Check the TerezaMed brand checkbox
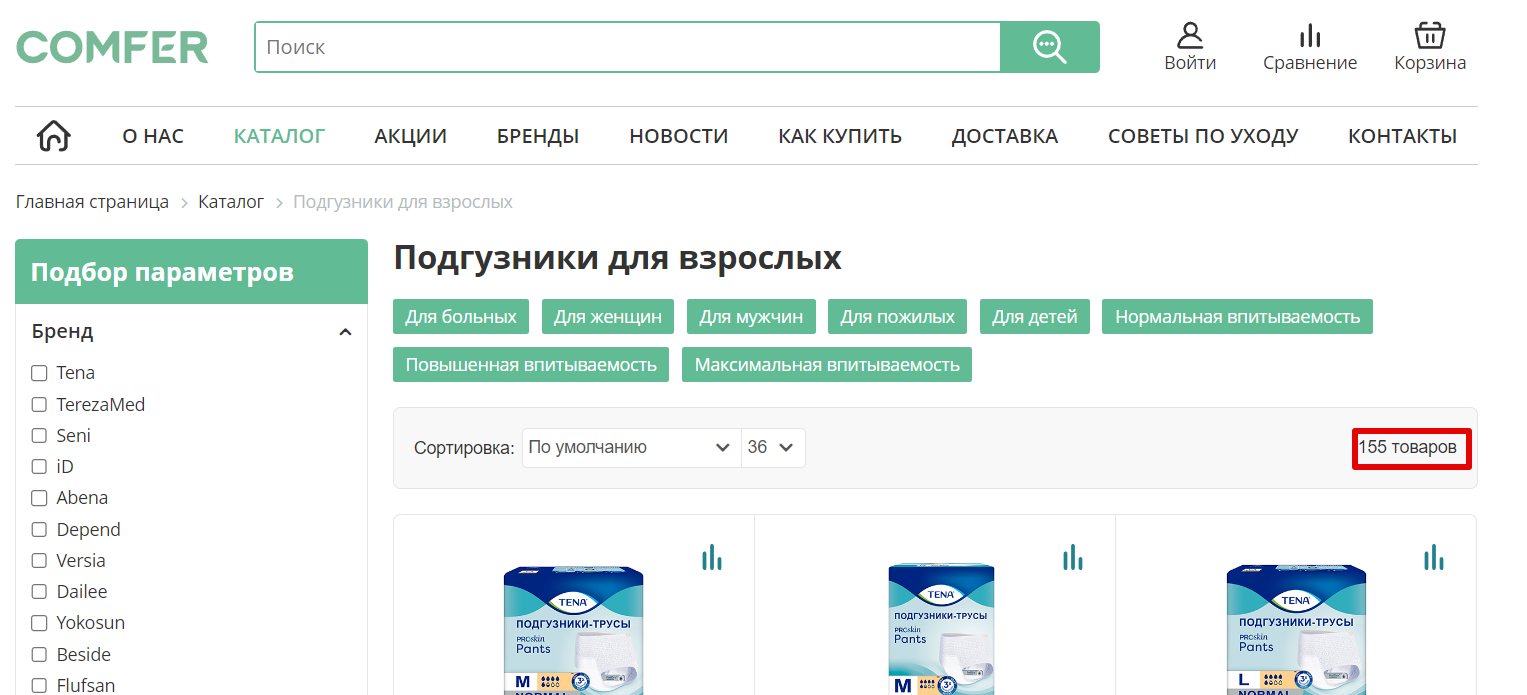 point(39,405)
